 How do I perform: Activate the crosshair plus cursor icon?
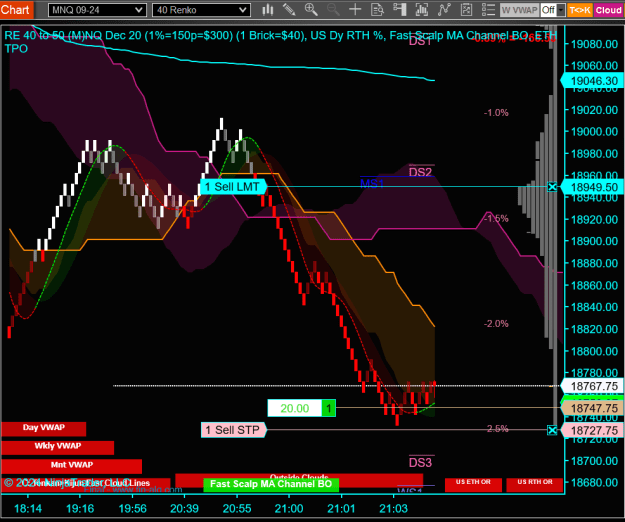[355, 10]
